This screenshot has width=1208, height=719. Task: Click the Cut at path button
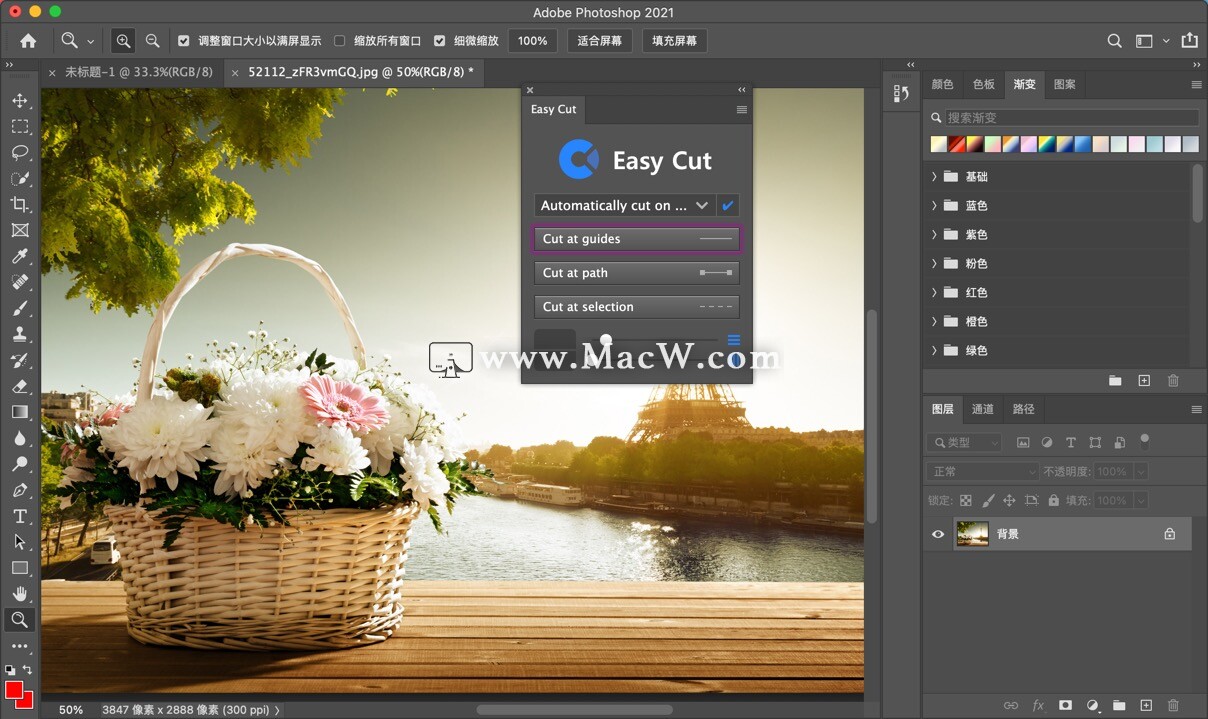[x=637, y=273]
